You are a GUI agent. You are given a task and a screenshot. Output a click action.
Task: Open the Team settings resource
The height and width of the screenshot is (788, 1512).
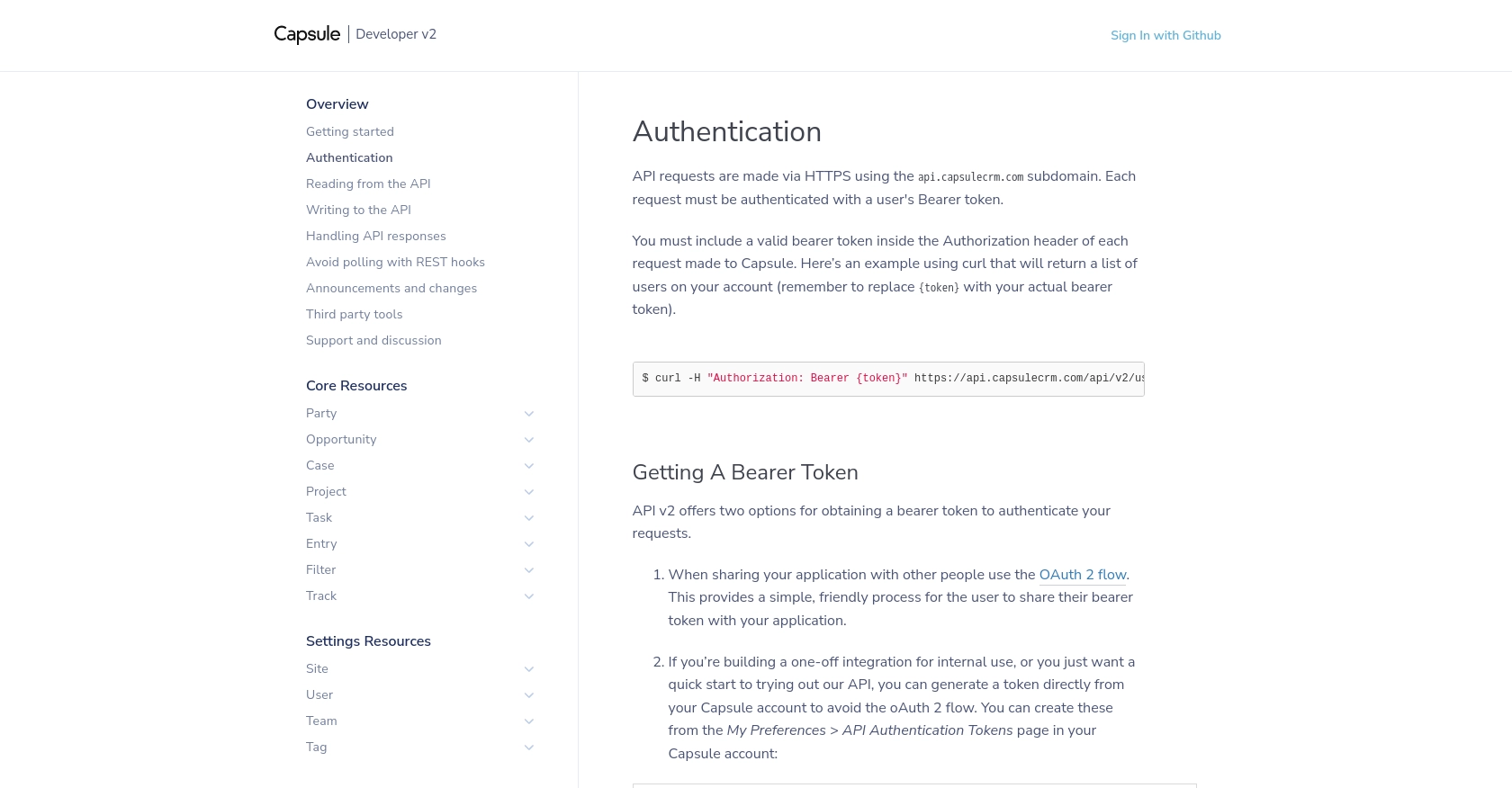coord(321,721)
